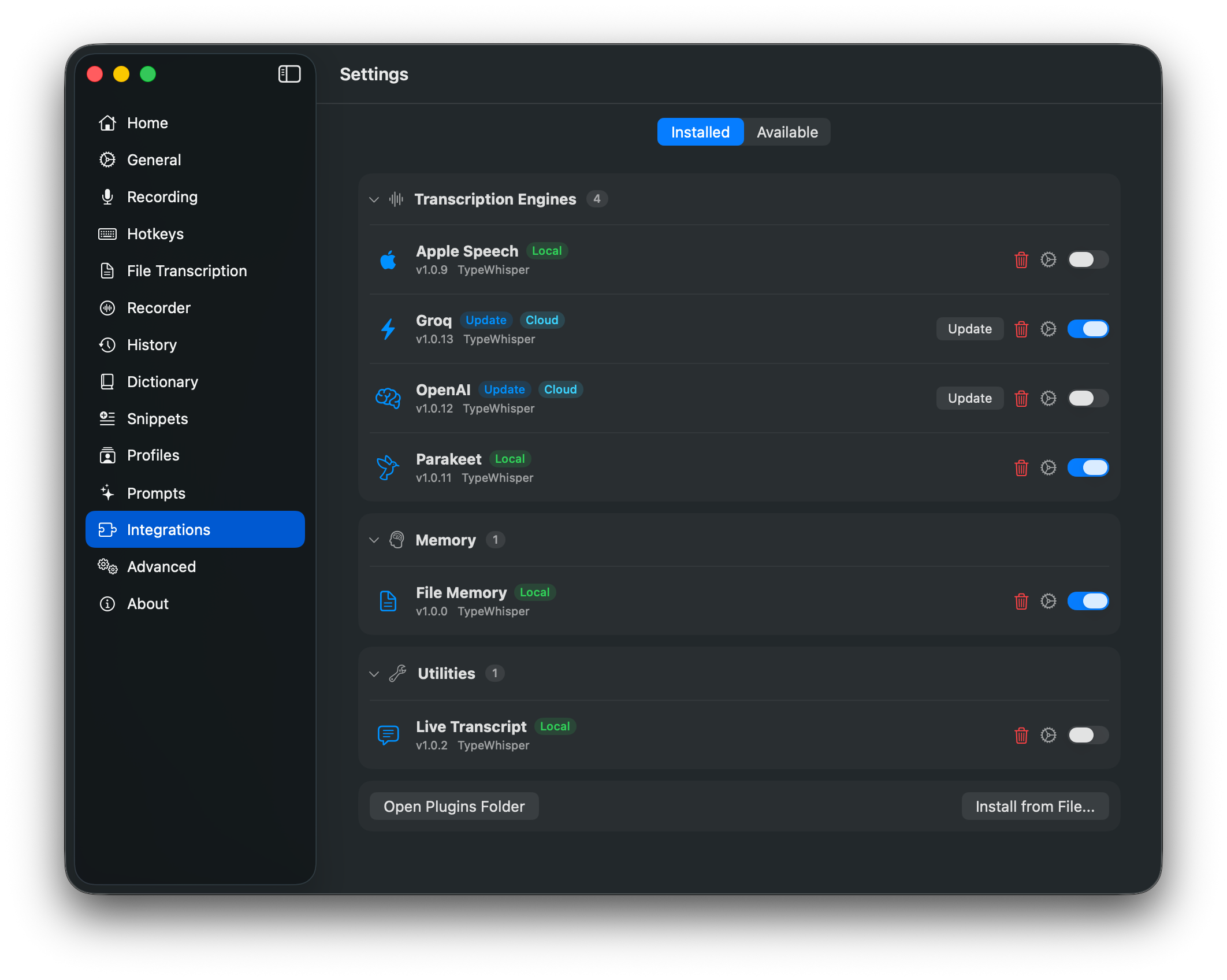Toggle the sidebar visibility button
The height and width of the screenshot is (980, 1227).
coord(289,74)
